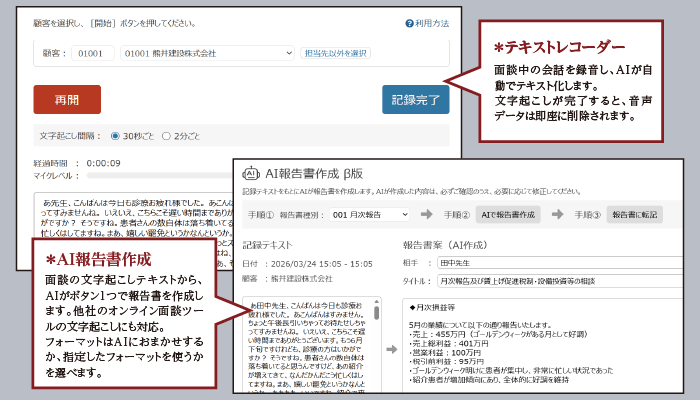
Task: Click the タイトル field 月次報告及び賃上げ促進税制
Action: point(560,281)
